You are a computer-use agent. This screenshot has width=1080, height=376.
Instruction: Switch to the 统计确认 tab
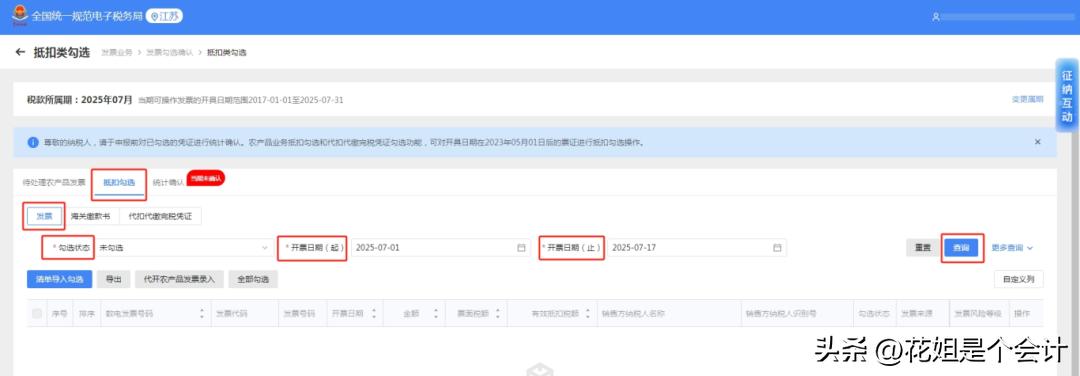coord(168,182)
